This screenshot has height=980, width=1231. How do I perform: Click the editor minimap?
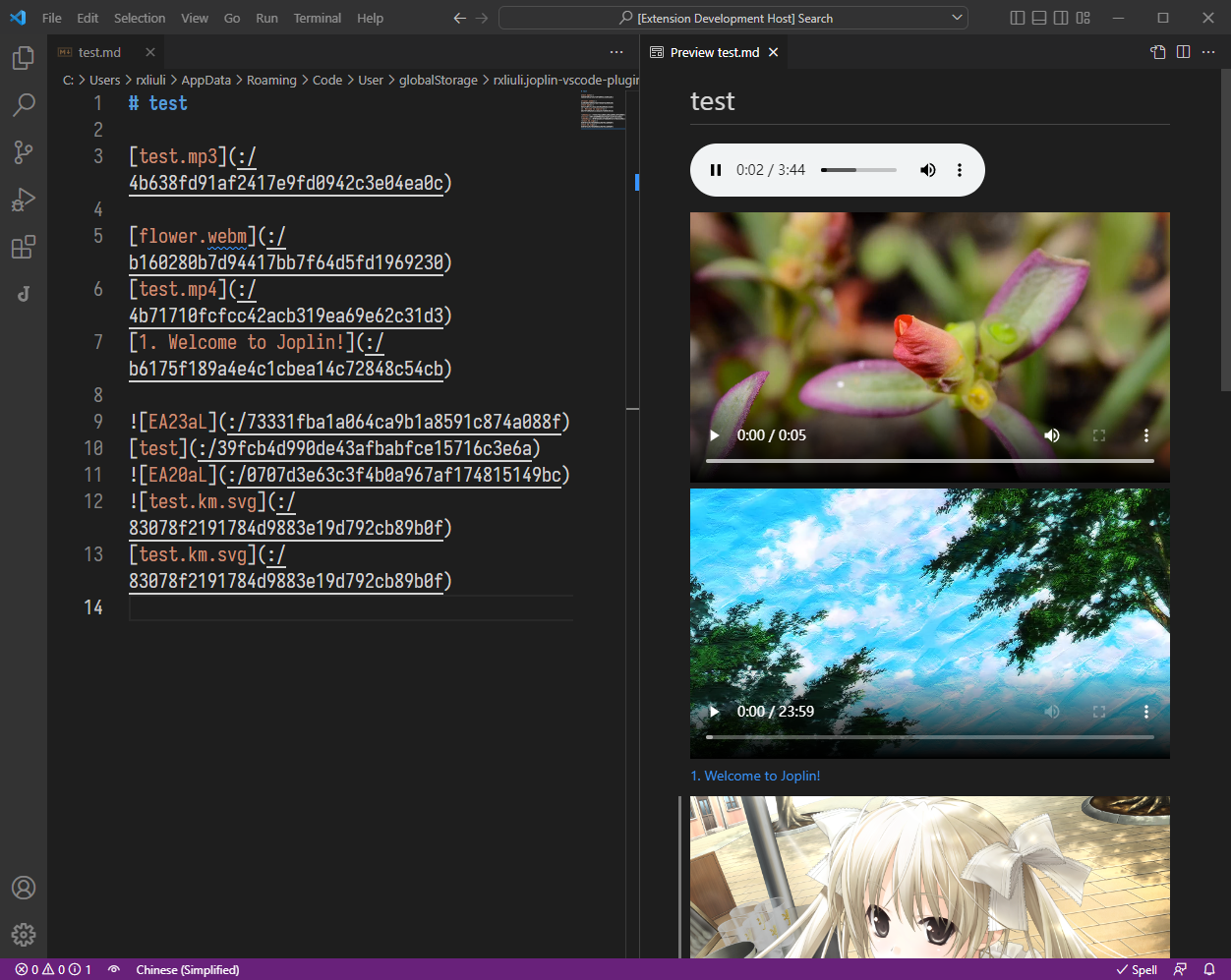point(603,110)
